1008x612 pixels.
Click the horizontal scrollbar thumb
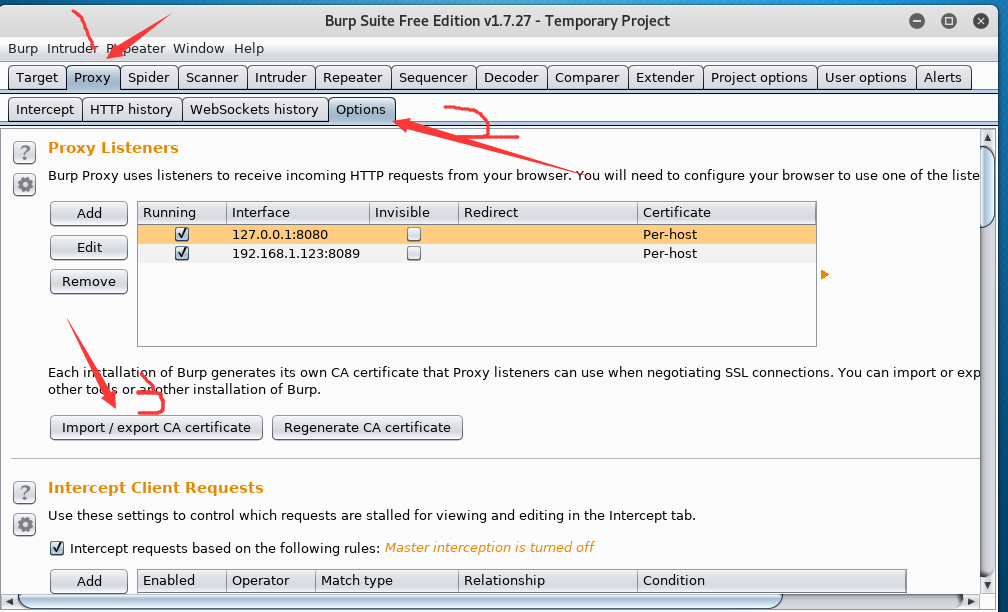400,602
